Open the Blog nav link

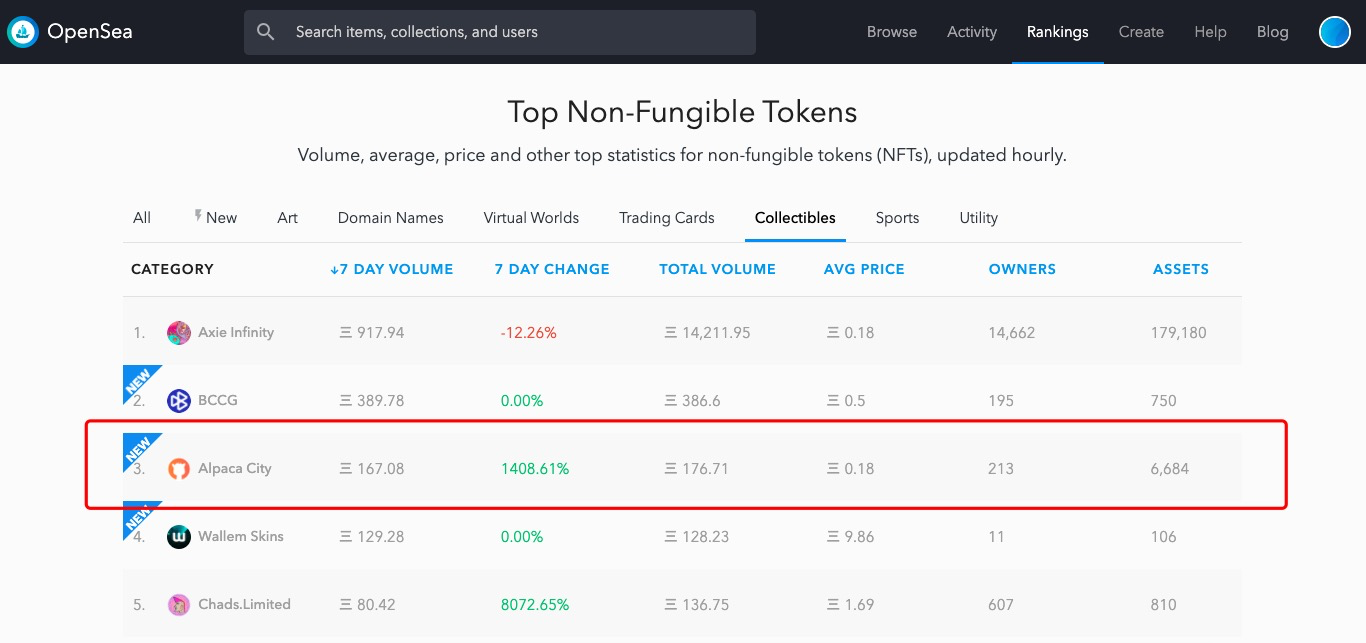tap(1272, 32)
